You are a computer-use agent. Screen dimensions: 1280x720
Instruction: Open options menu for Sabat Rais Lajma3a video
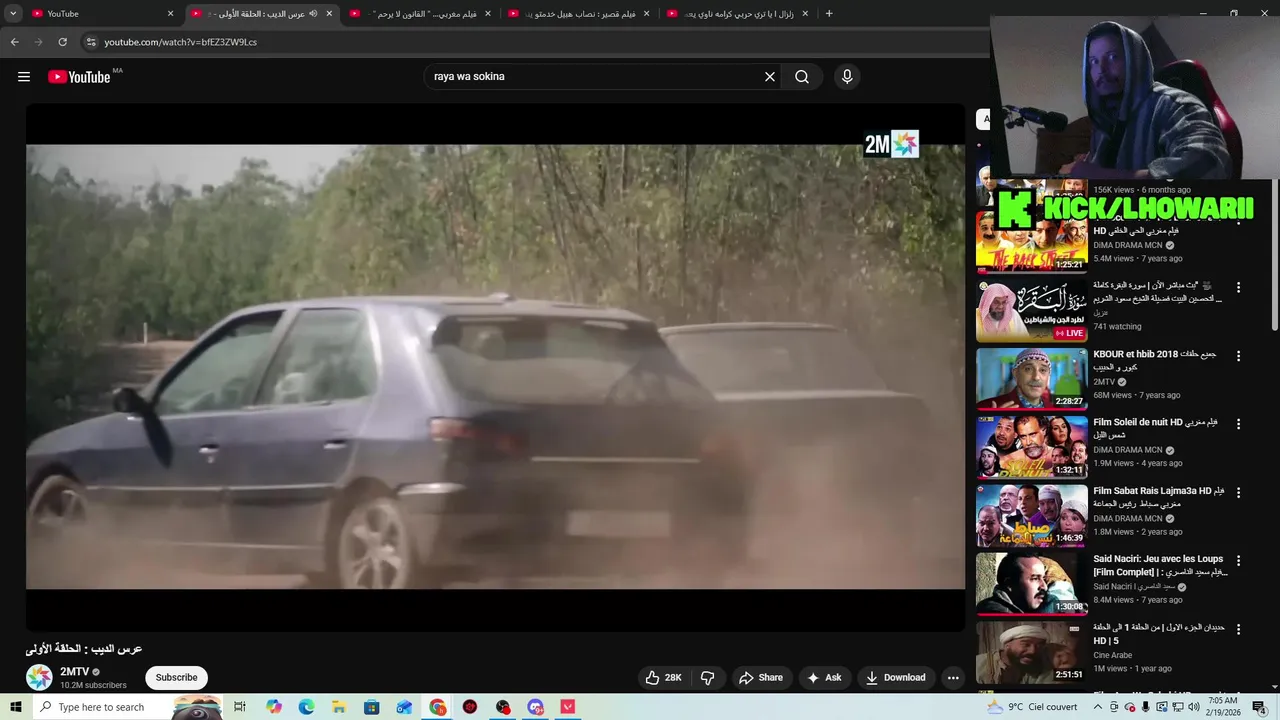[1238, 493]
